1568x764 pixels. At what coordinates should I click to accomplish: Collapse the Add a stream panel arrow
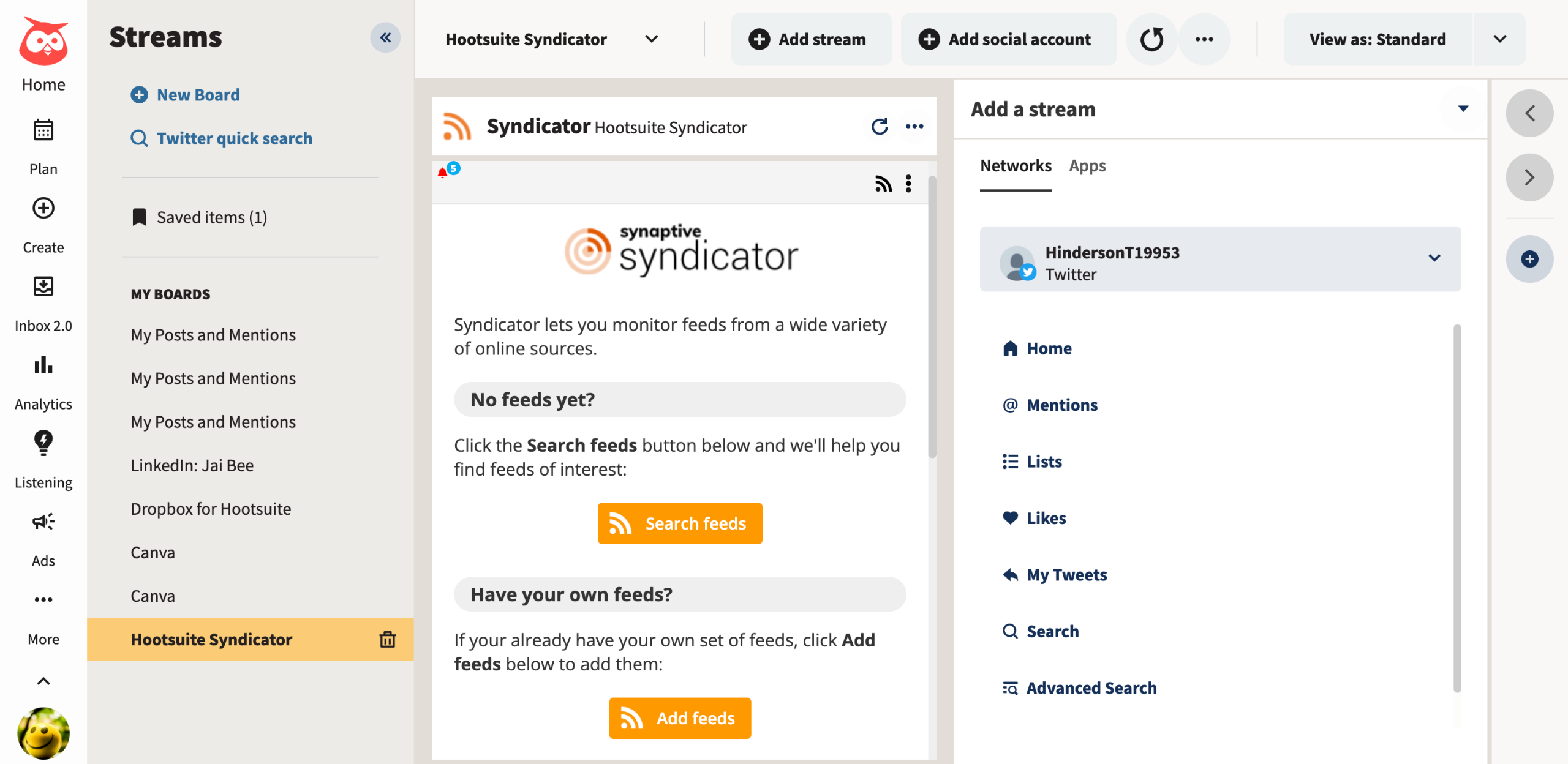point(1463,109)
